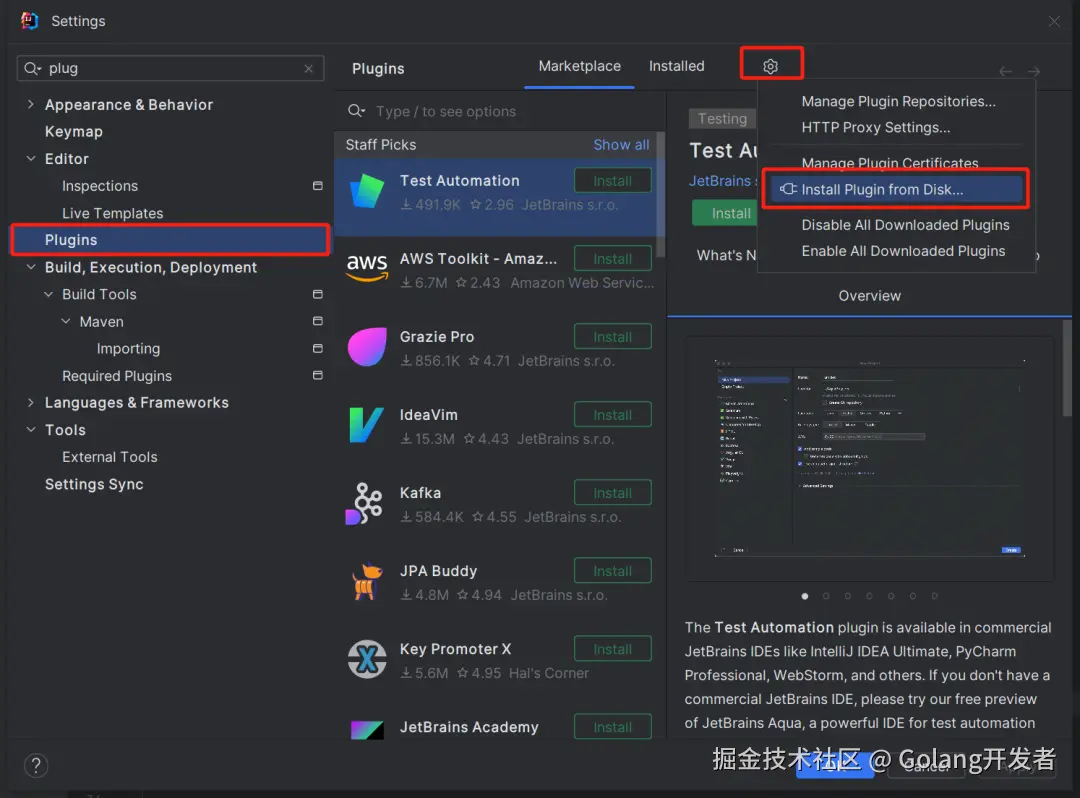Collapse the Tools section
Viewport: 1080px width, 798px height.
(30, 430)
